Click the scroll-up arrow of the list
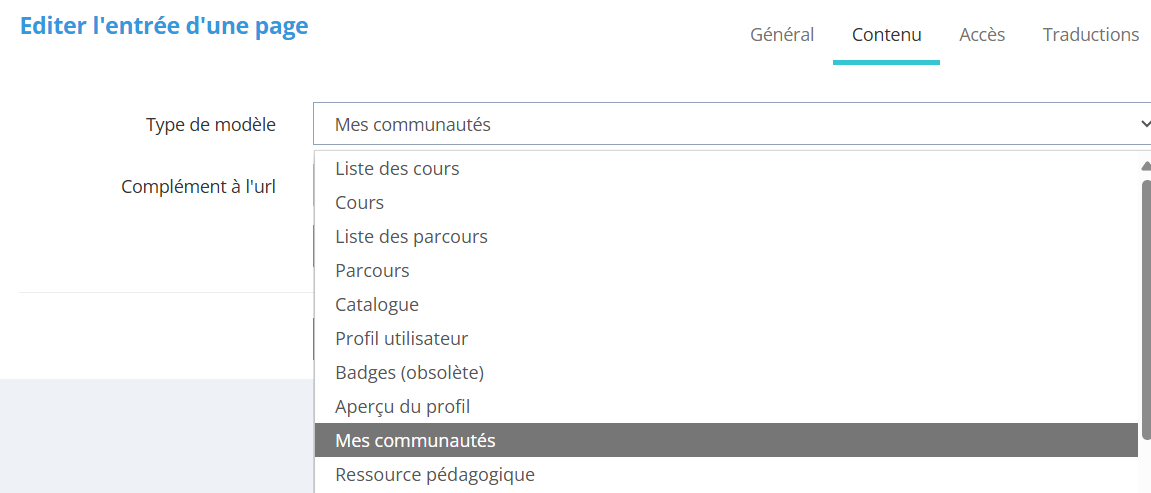 (x=1145, y=166)
